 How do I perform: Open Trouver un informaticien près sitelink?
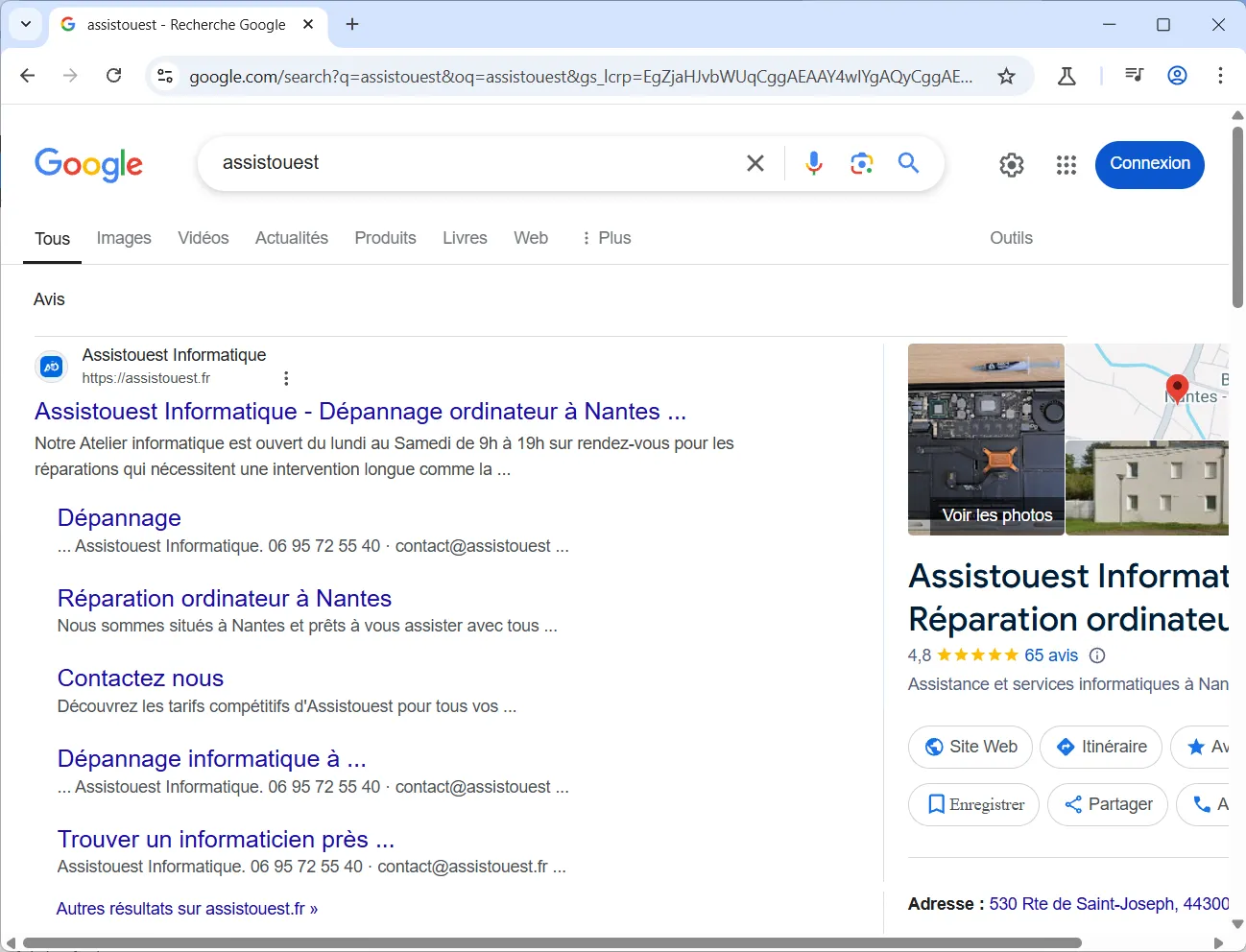pyautogui.click(x=226, y=840)
